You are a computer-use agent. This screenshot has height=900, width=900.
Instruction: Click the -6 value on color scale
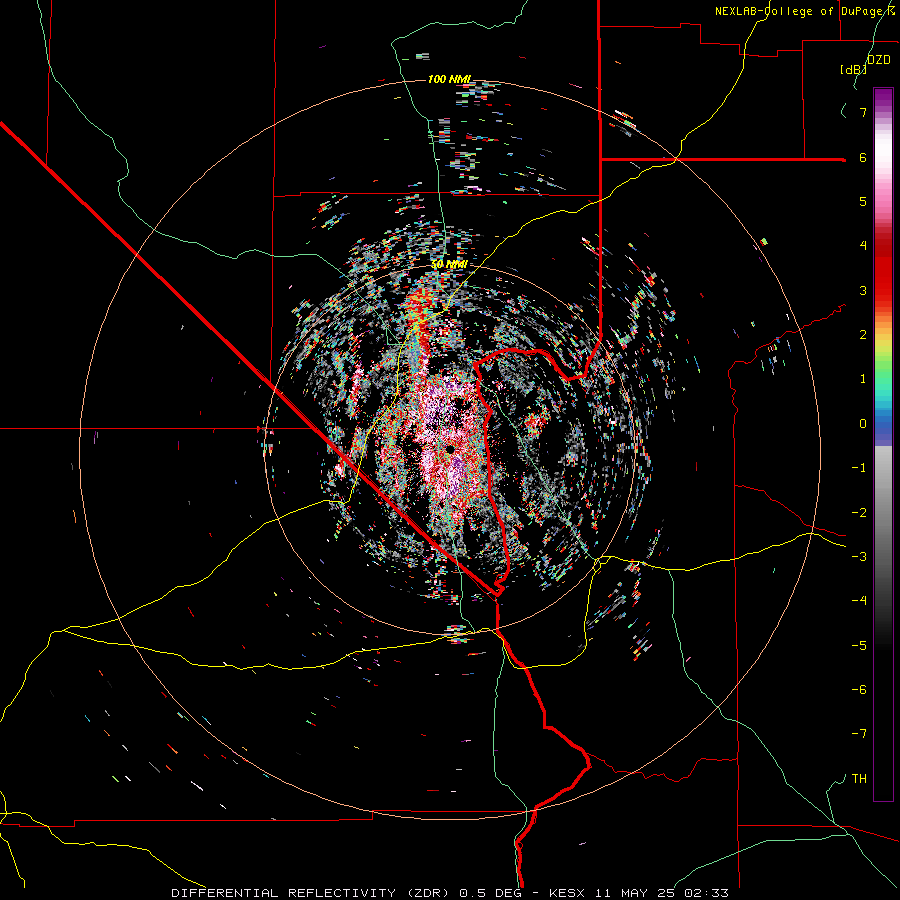859,690
